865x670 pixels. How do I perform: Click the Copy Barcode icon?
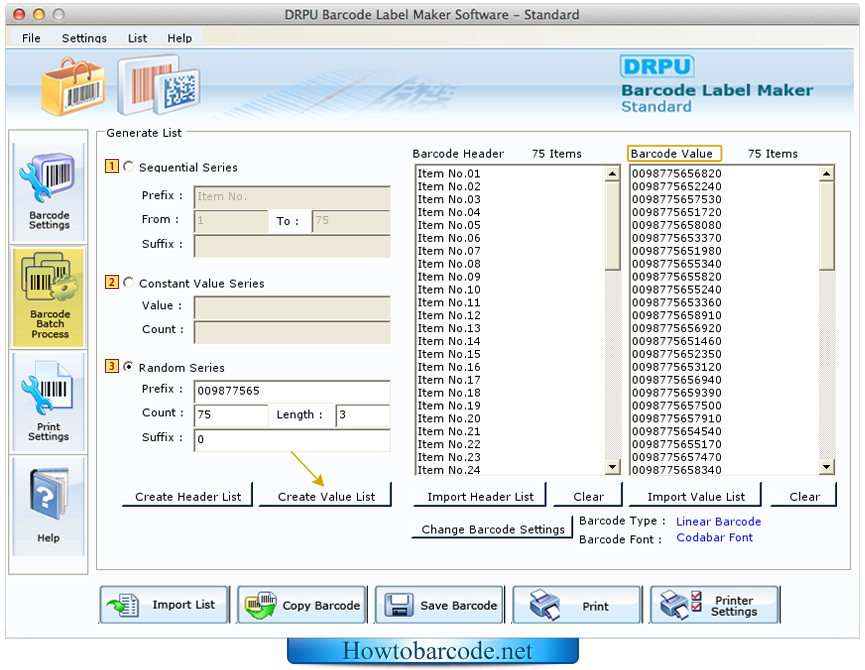[260, 605]
